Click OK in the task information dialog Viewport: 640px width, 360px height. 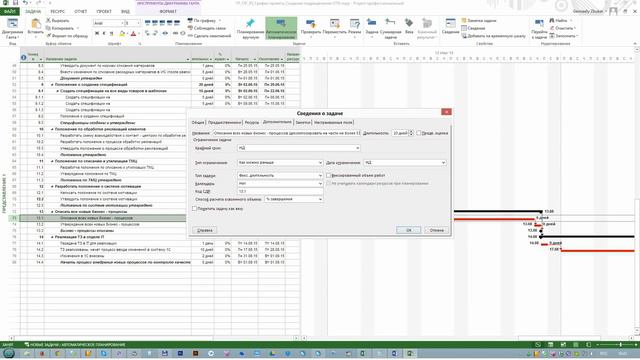click(x=409, y=230)
